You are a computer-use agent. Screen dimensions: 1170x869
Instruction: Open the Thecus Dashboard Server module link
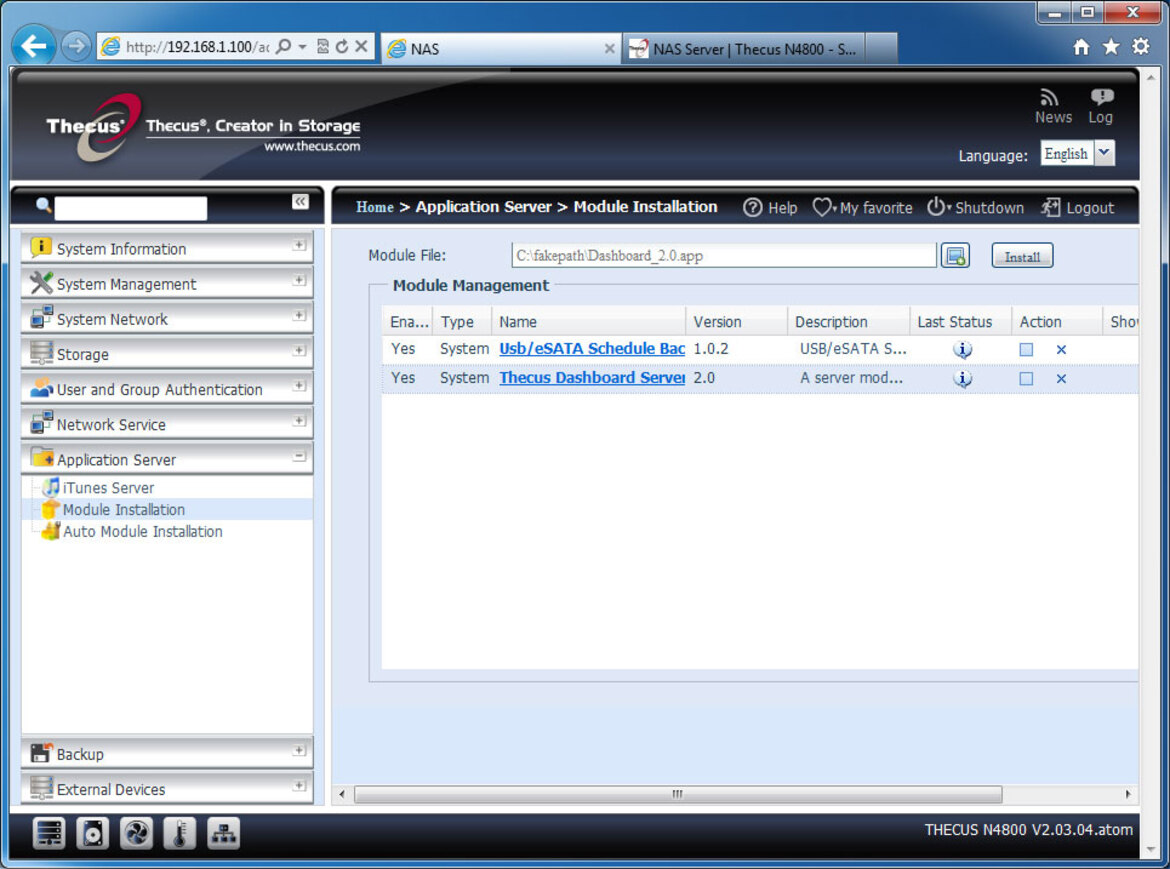tap(592, 377)
